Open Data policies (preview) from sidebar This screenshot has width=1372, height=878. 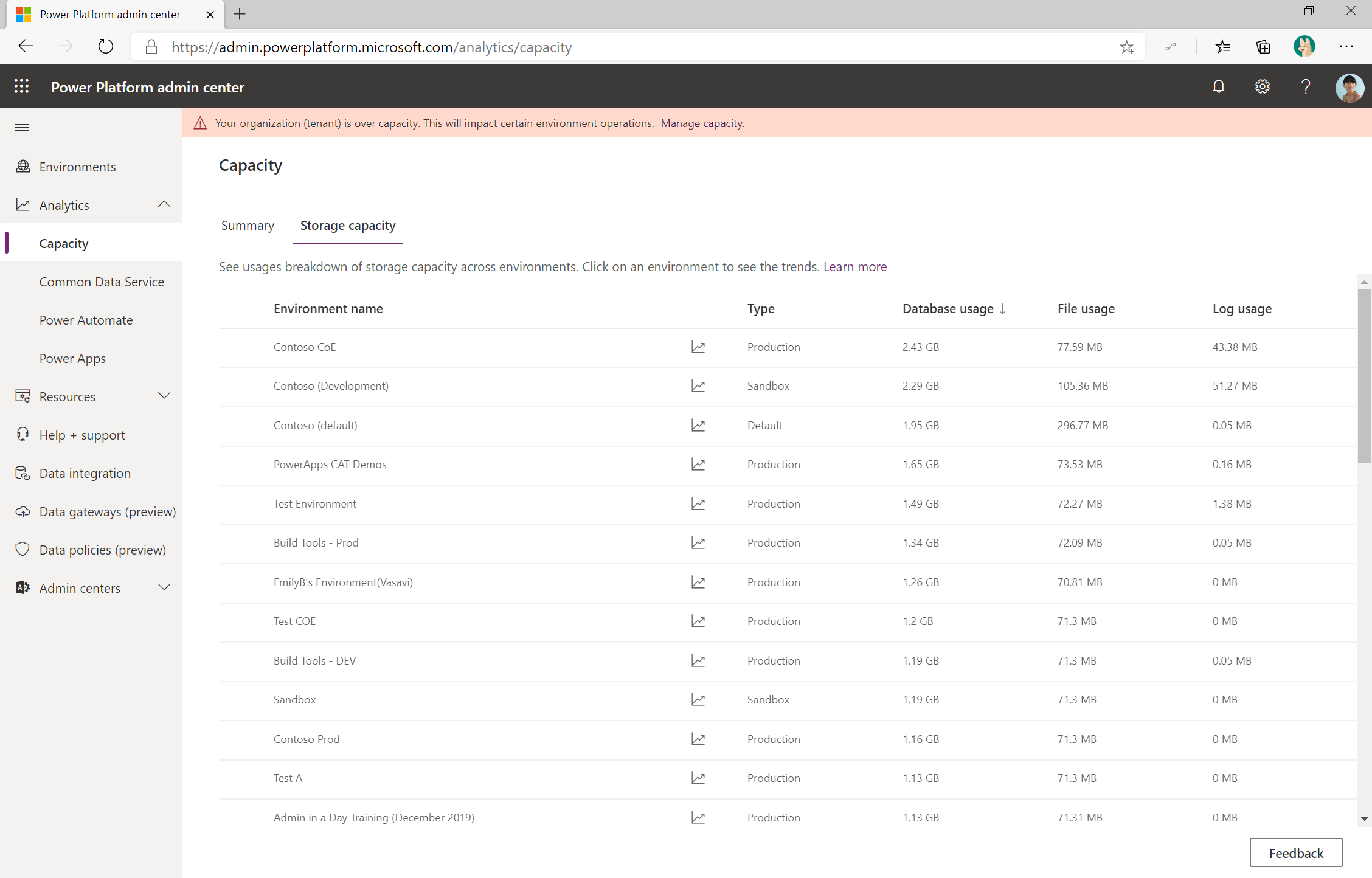point(102,549)
